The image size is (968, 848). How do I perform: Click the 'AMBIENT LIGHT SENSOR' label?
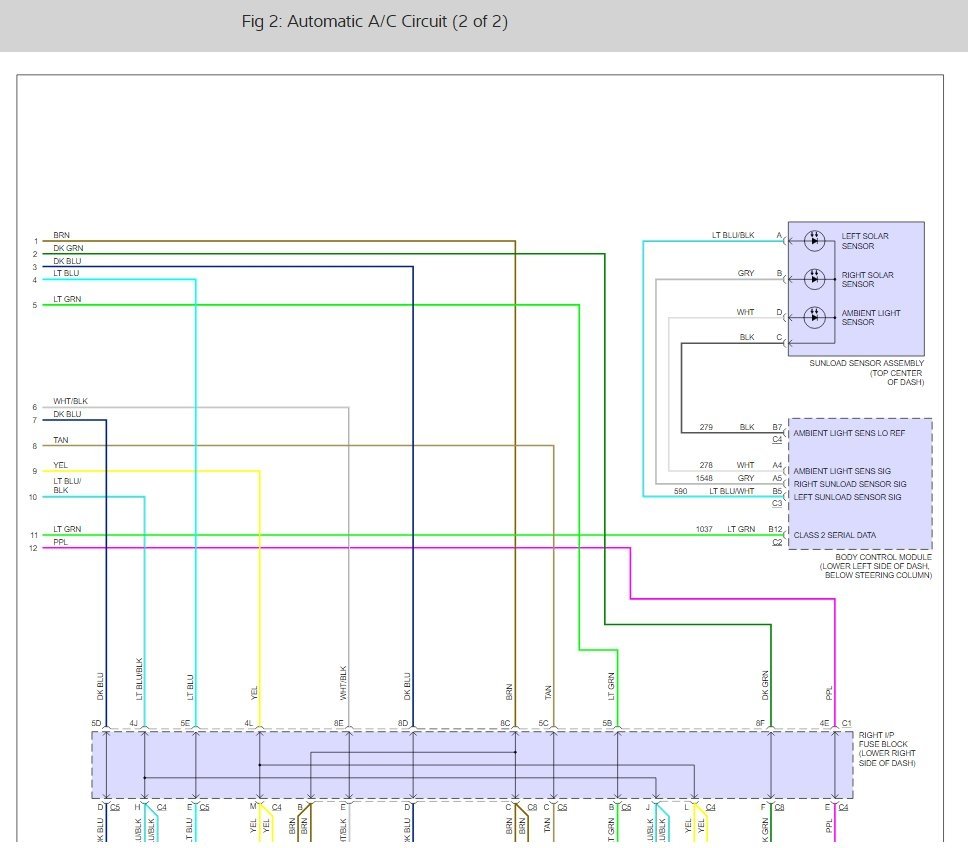pos(870,317)
